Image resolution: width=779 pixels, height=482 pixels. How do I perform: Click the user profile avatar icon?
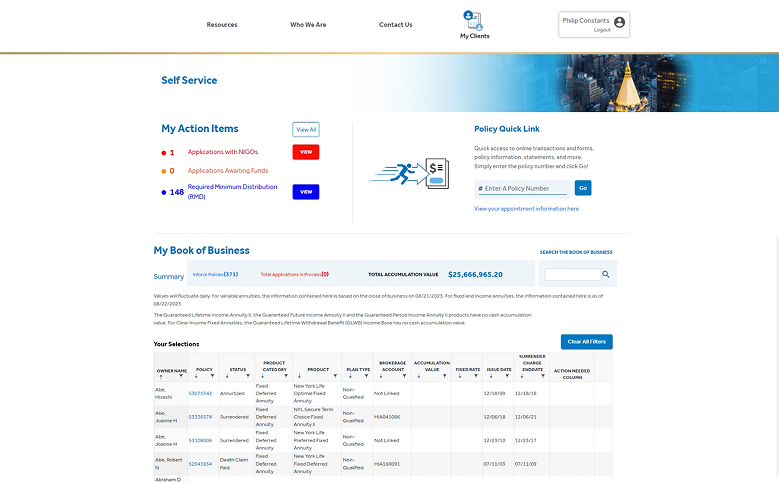click(619, 22)
